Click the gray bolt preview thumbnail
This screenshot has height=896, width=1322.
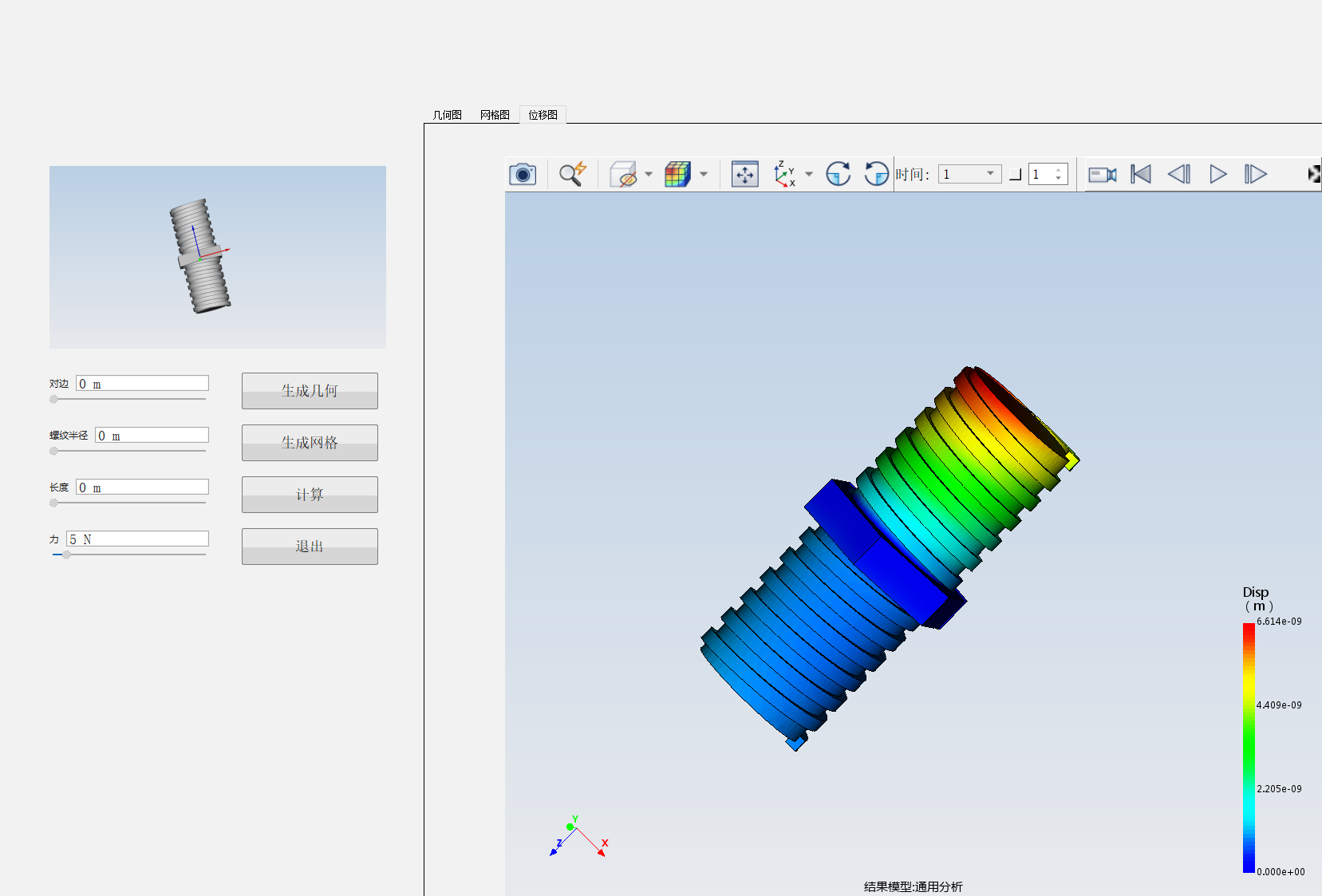[218, 257]
